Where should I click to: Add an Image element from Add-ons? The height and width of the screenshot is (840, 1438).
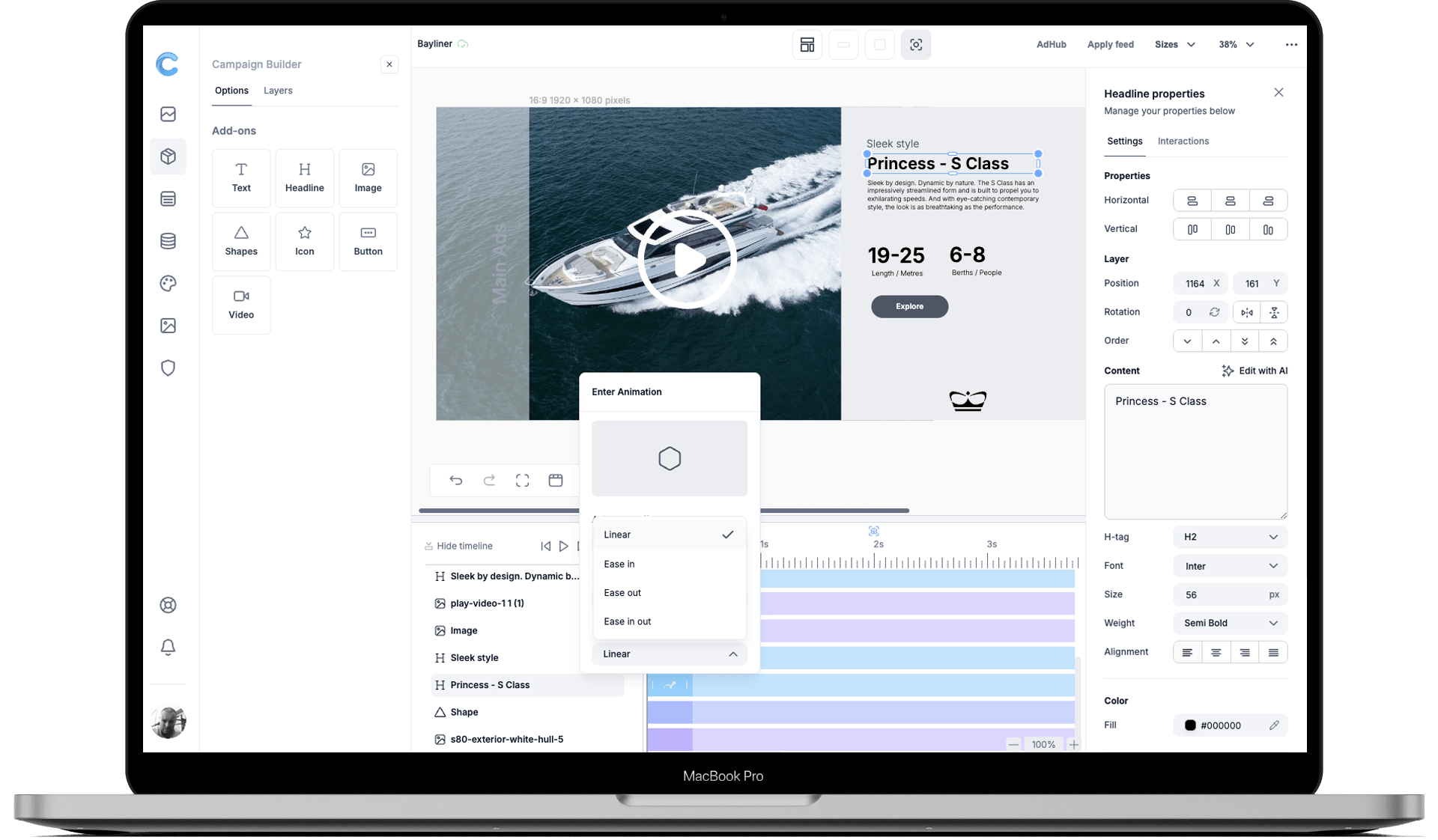coord(368,178)
